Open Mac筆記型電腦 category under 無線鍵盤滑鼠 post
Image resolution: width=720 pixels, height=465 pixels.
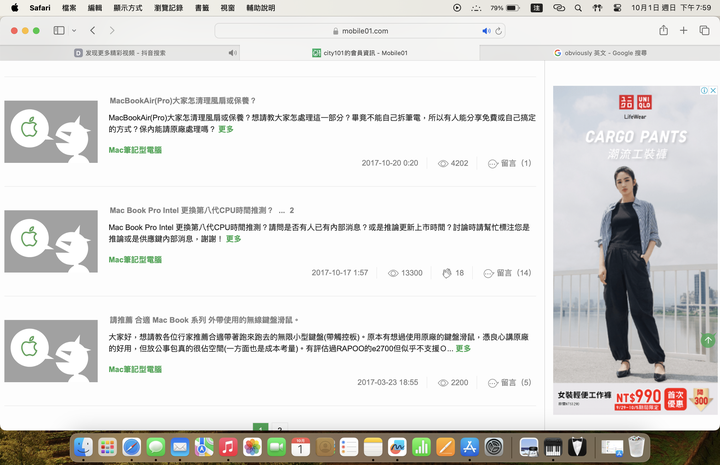135,369
